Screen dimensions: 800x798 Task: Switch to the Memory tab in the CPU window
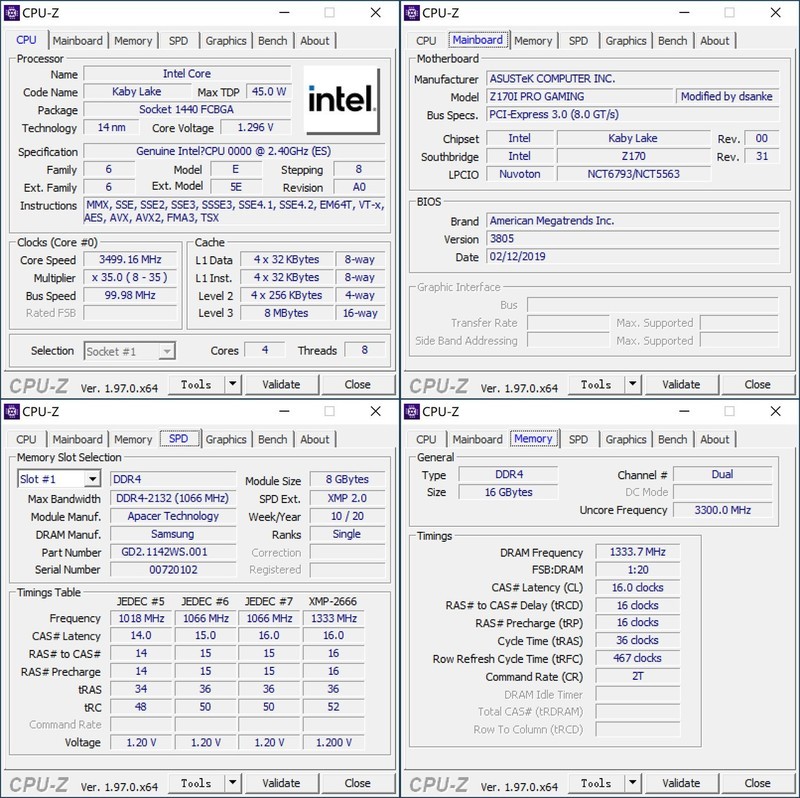[133, 41]
